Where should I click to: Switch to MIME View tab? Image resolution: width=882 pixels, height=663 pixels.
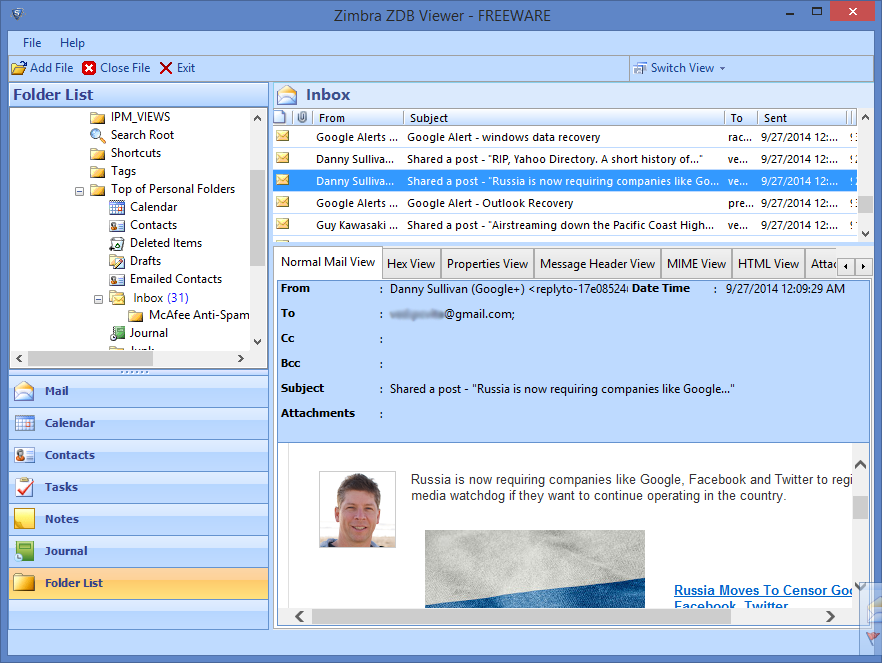[696, 264]
